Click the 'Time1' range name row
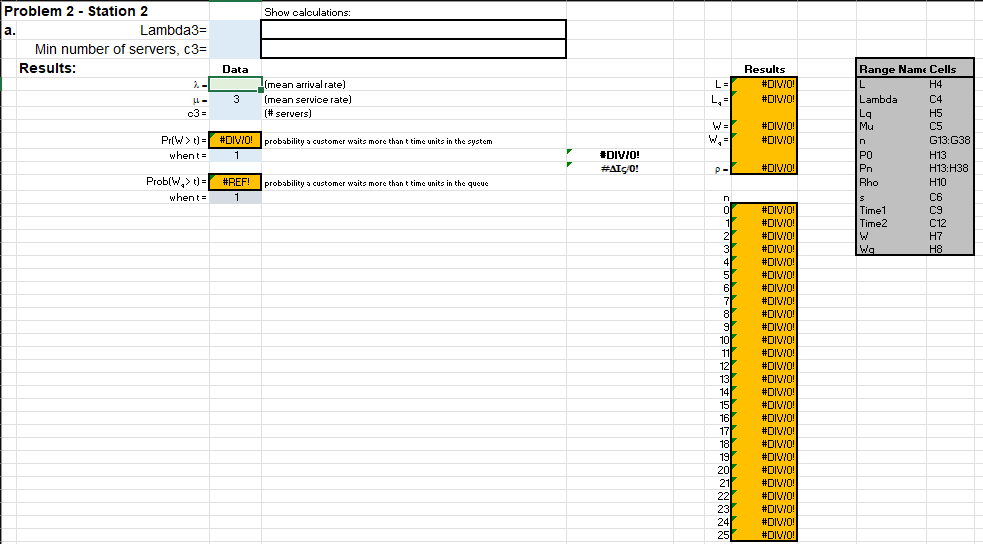Image resolution: width=983 pixels, height=544 pixels. pyautogui.click(x=872, y=210)
